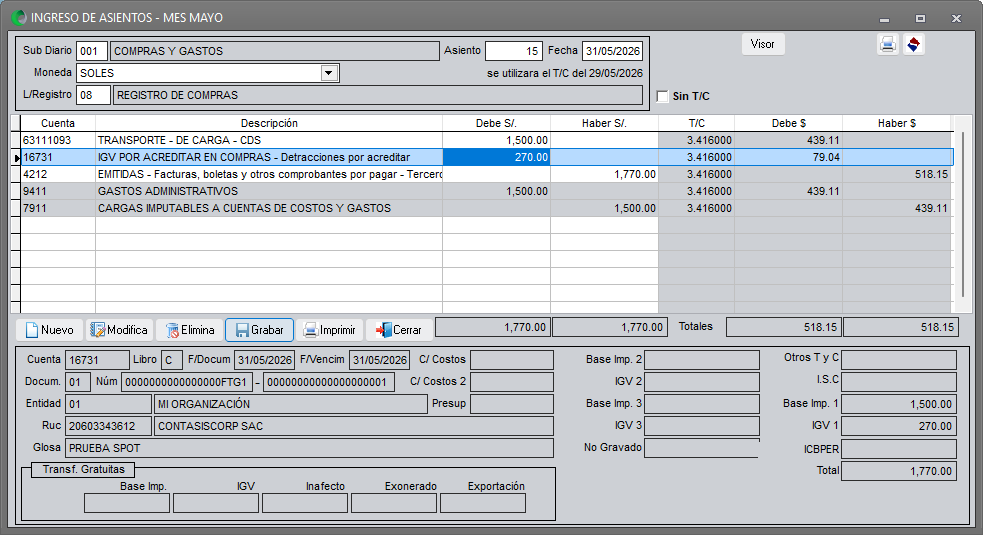Click the Entidad code field 01

point(108,404)
